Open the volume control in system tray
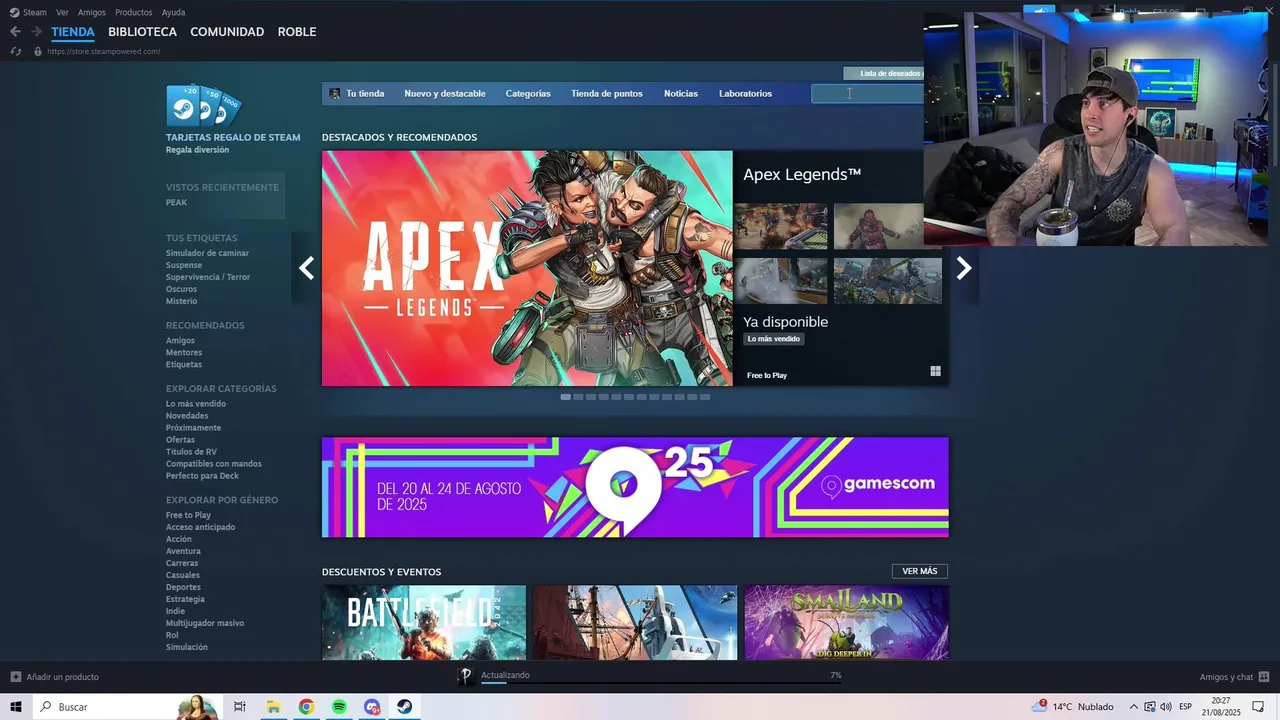 tap(1165, 707)
